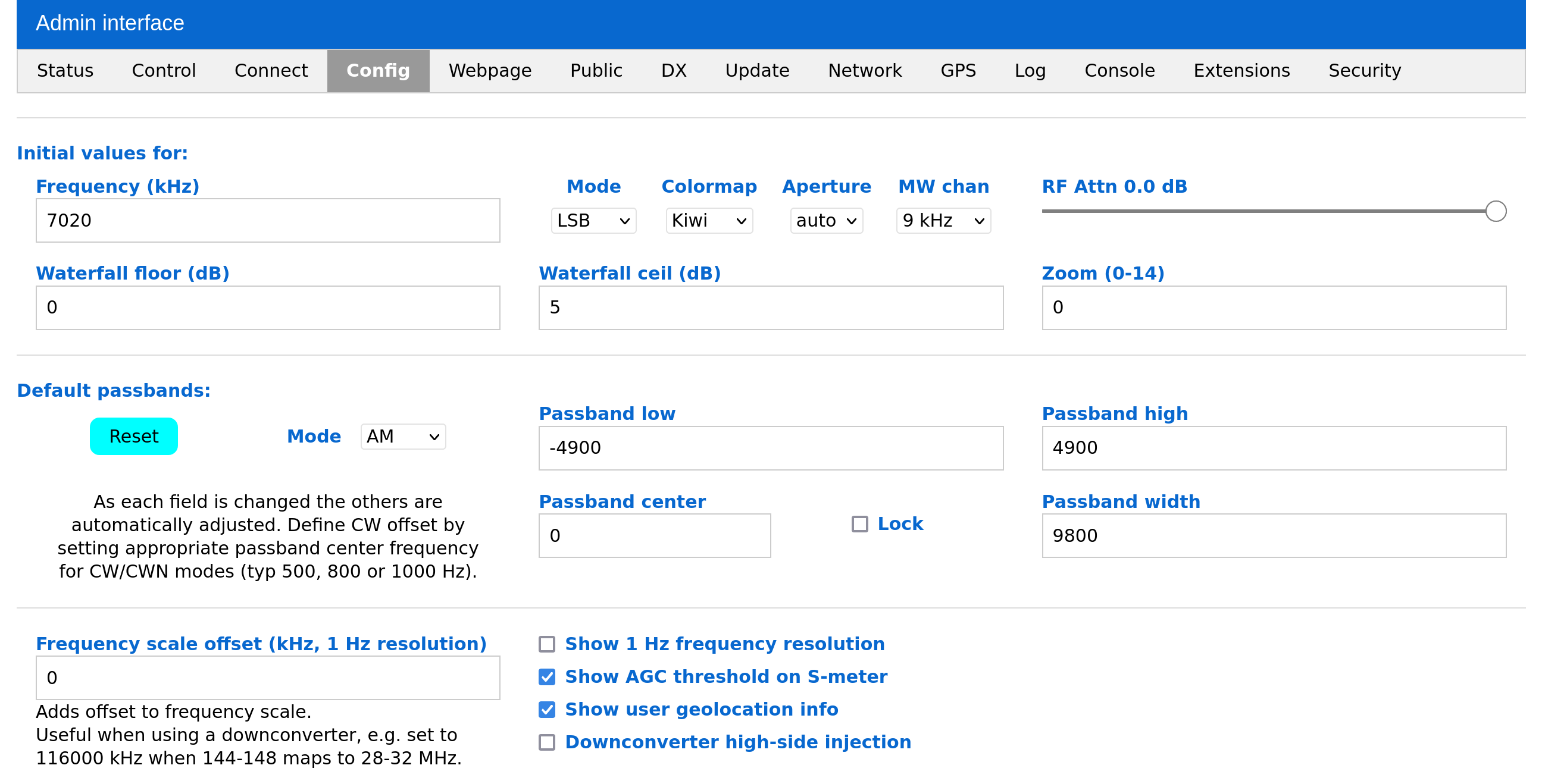Click the Admin interface title text

(x=110, y=23)
